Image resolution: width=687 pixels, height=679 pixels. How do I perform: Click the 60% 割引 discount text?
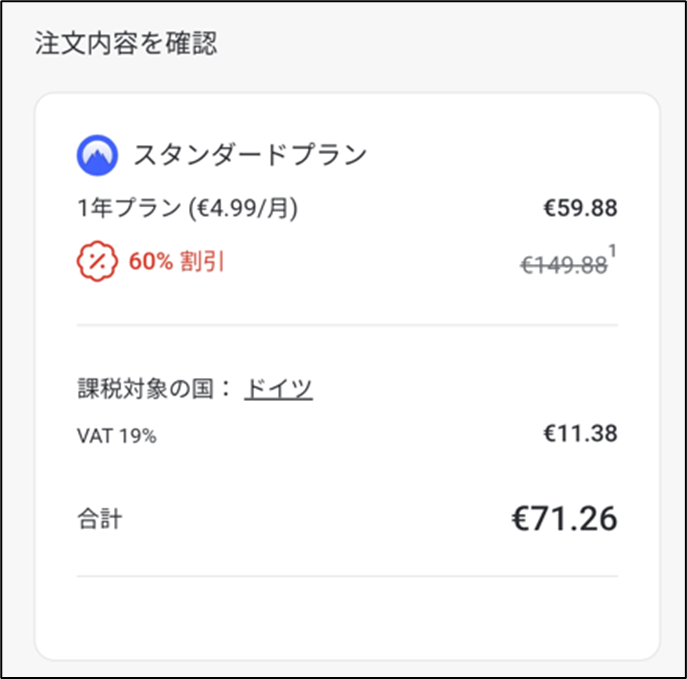[x=177, y=262]
